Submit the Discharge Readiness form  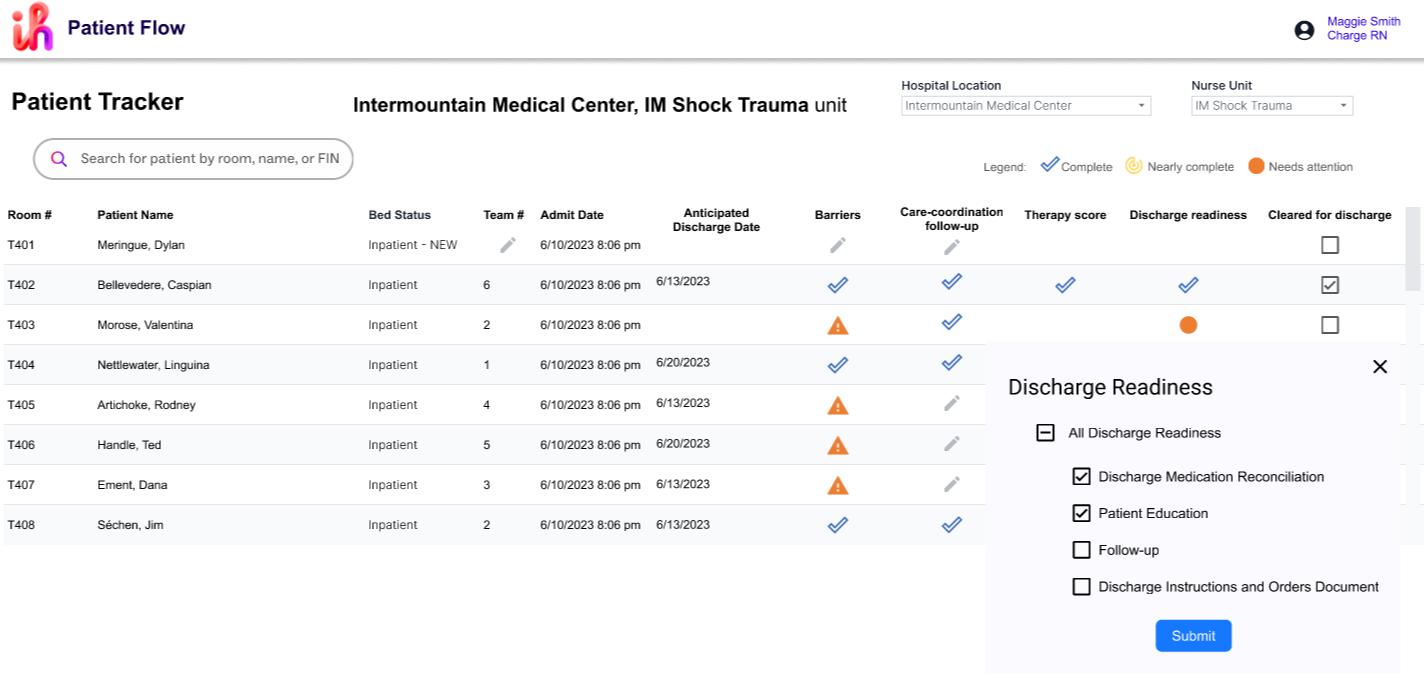point(1193,636)
